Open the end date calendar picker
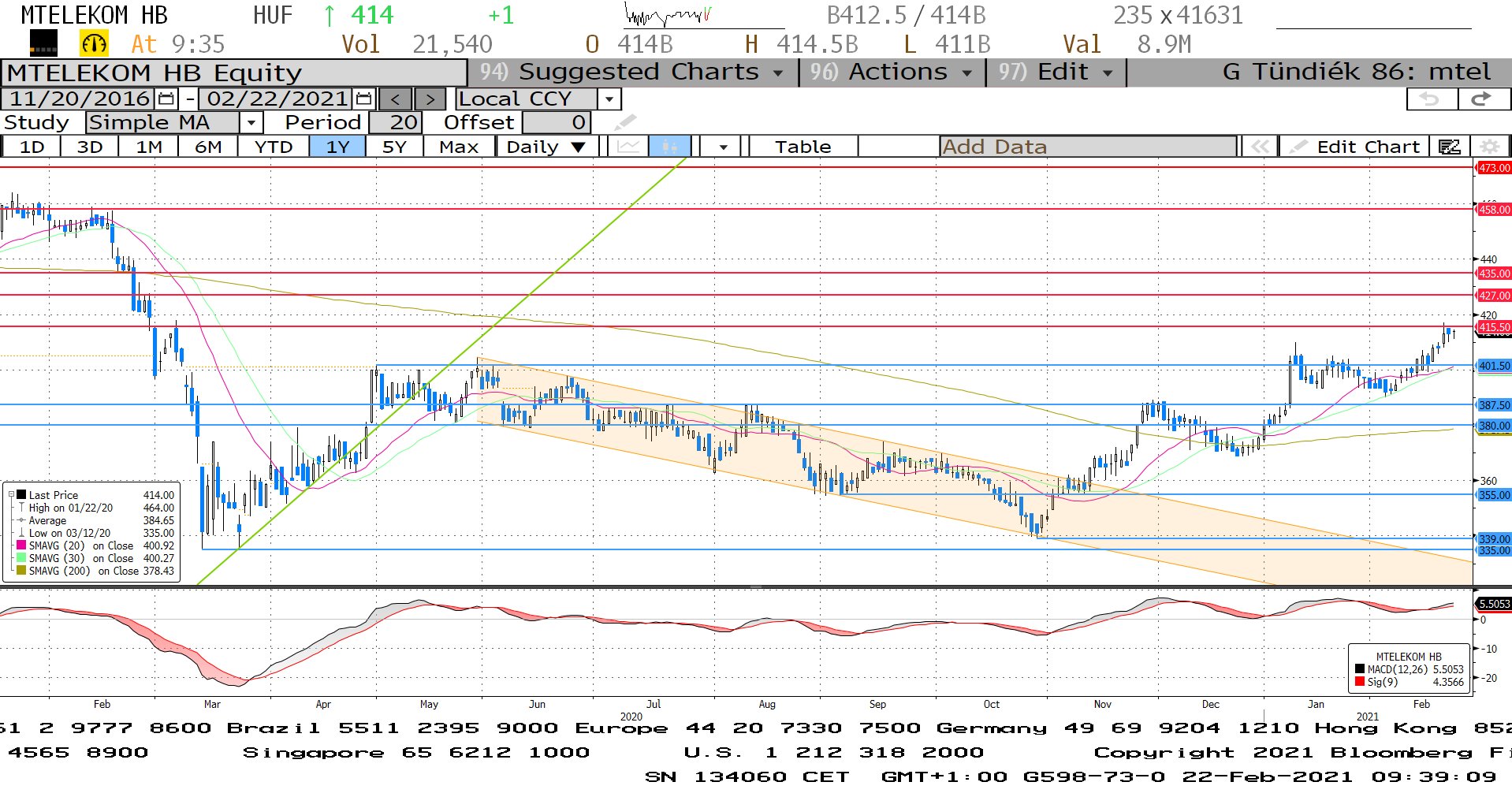The image size is (1512, 808). pos(363,99)
